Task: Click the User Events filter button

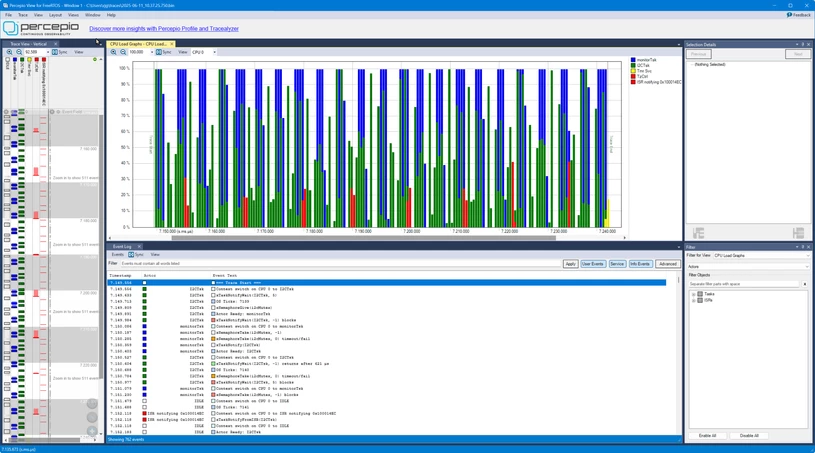Action: pos(593,264)
